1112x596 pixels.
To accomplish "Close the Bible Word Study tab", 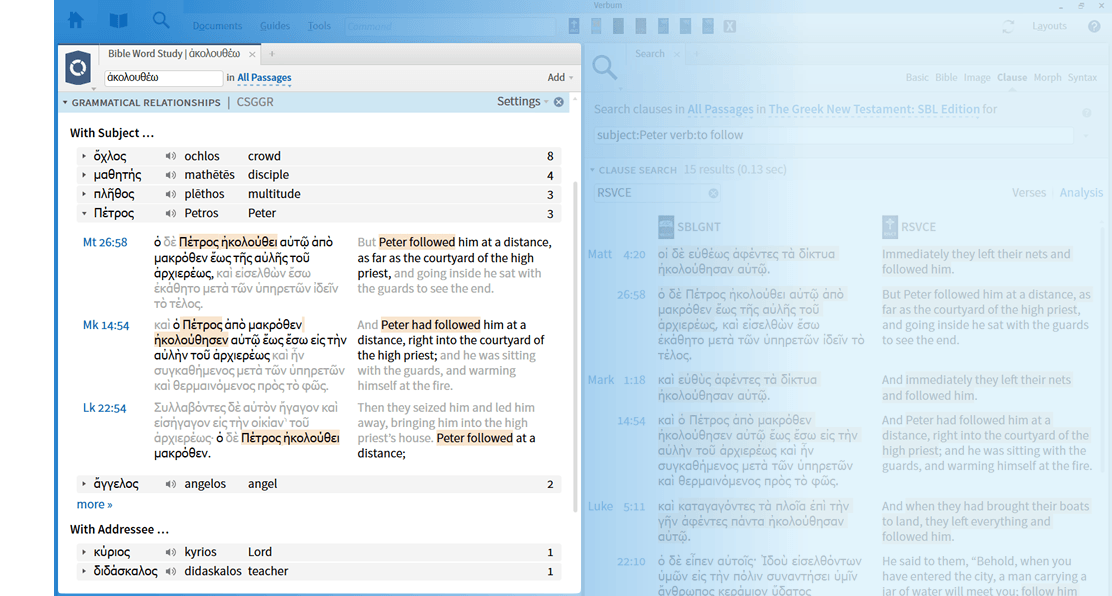I will click(252, 54).
